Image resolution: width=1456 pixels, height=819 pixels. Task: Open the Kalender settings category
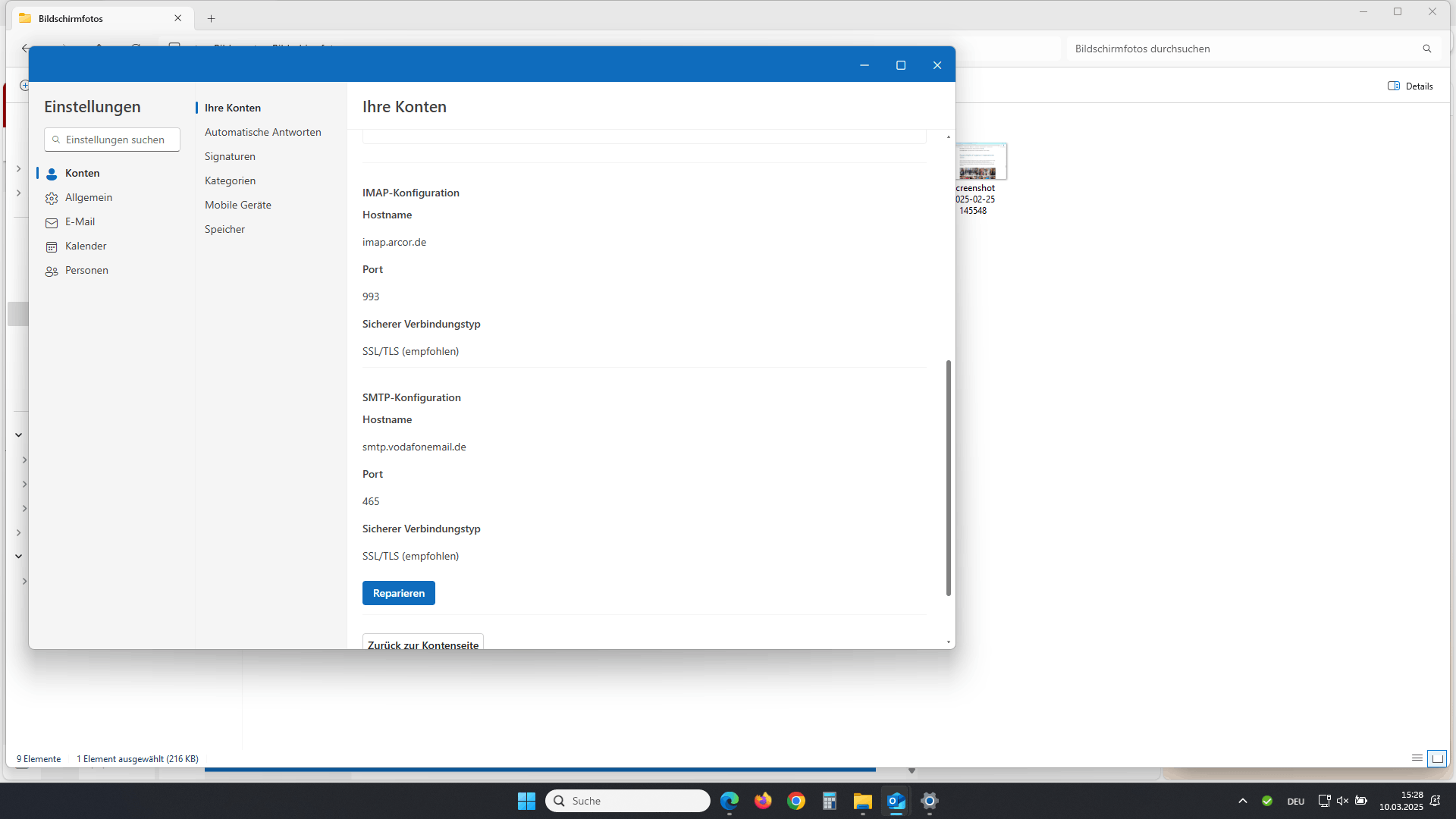click(x=85, y=246)
